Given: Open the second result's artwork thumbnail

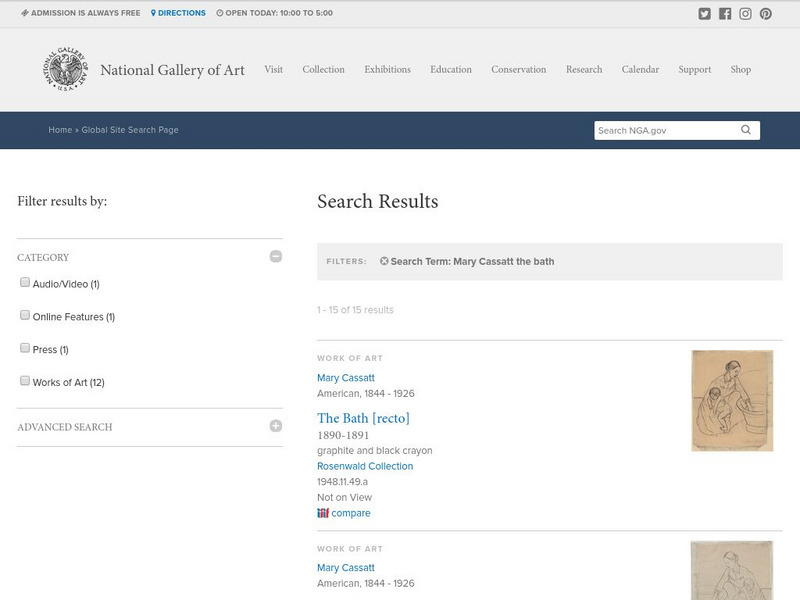Looking at the screenshot, I should (732, 570).
